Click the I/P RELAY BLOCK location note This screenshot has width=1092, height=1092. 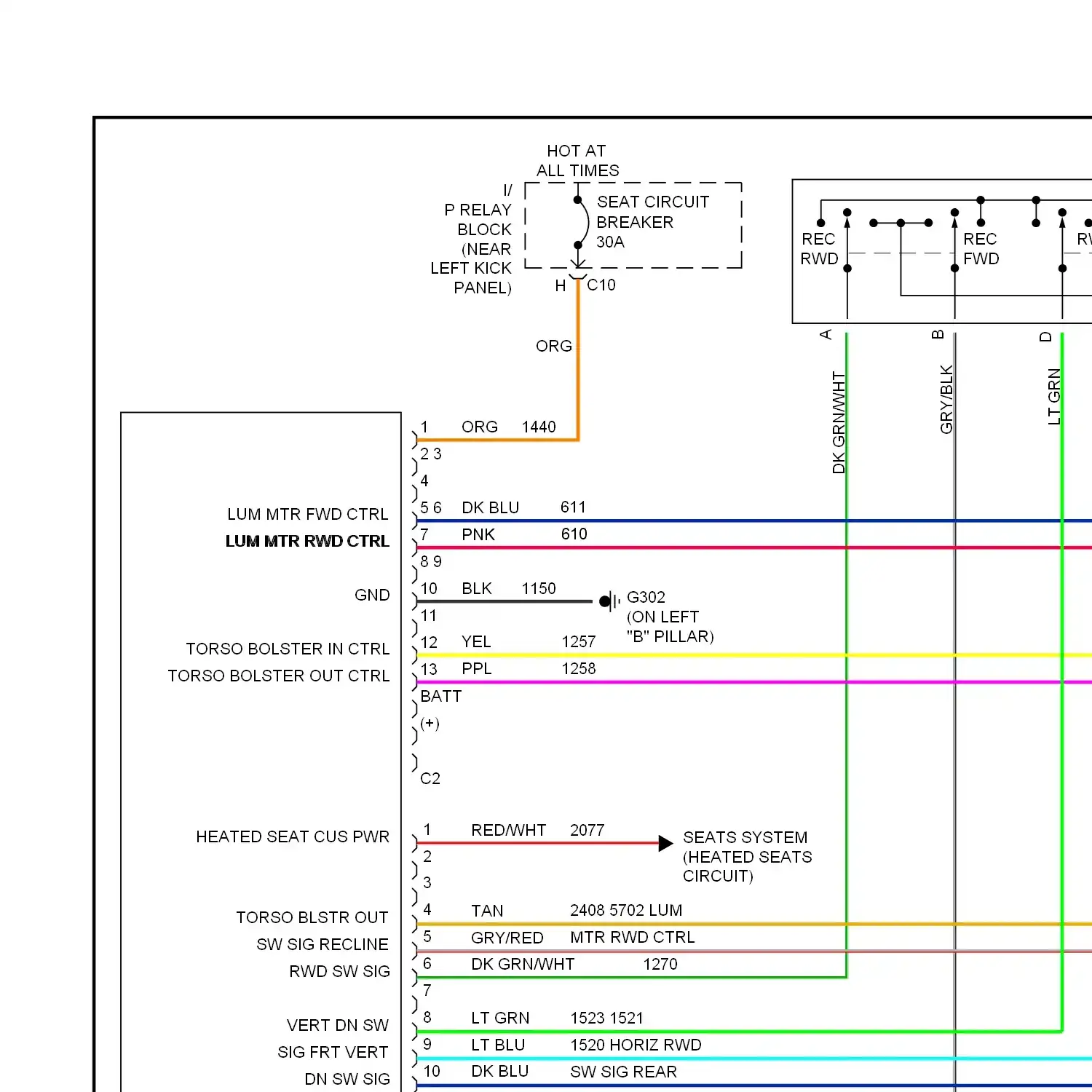click(472, 239)
